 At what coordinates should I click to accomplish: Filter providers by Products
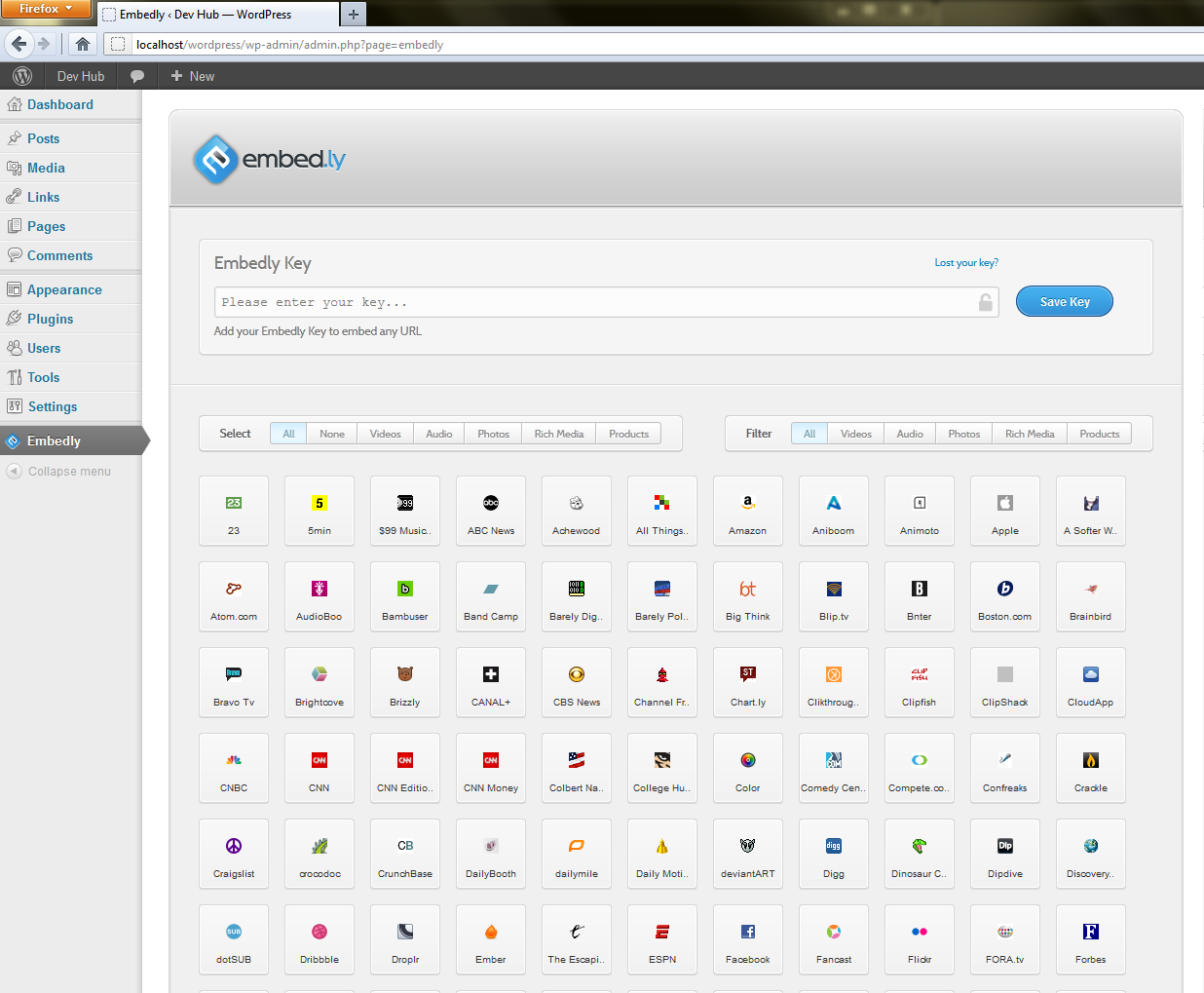pos(1100,434)
